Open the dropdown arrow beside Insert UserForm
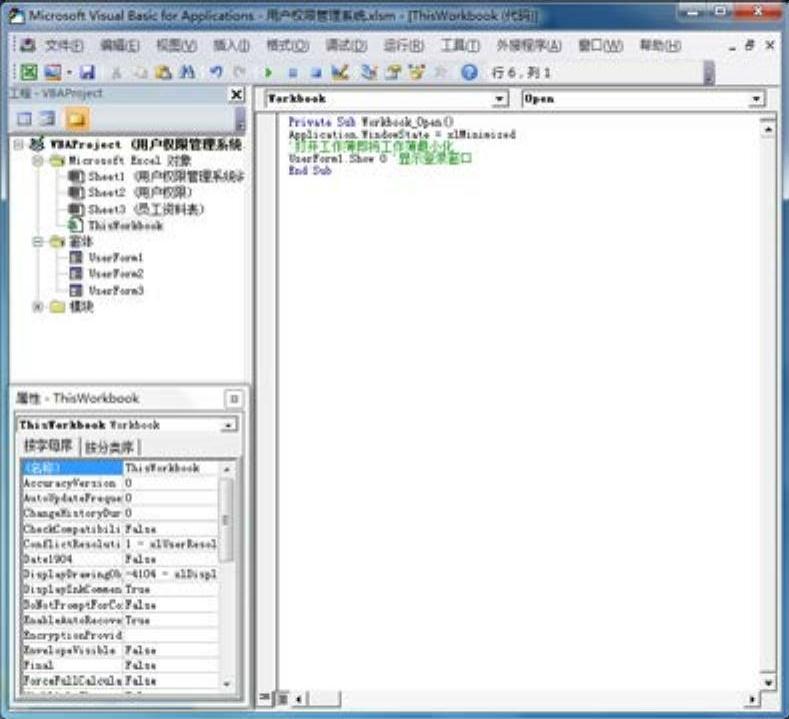This screenshot has height=719, width=789. click(69, 73)
